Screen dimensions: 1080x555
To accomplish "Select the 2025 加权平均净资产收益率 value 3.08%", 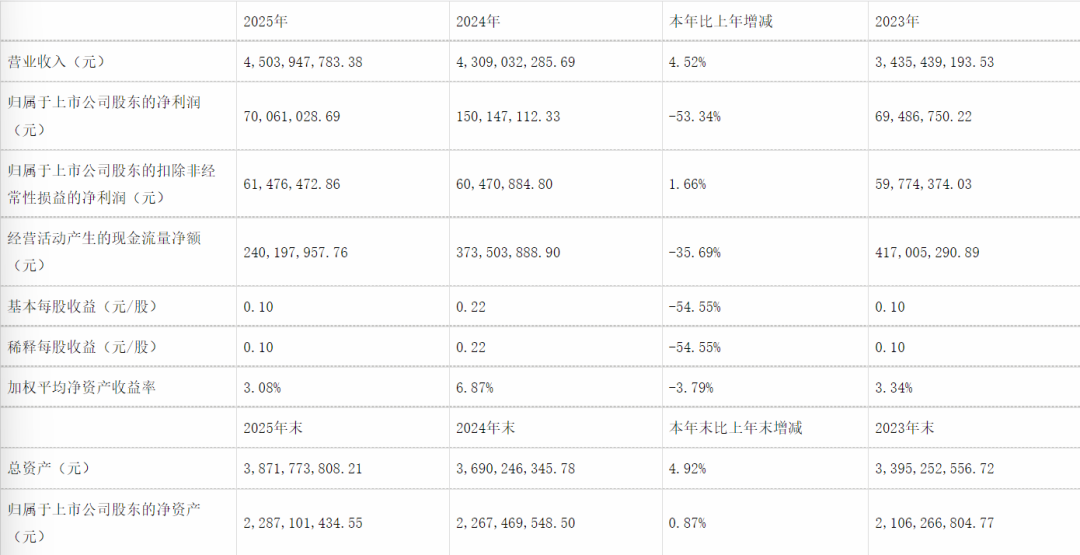I will [x=262, y=387].
